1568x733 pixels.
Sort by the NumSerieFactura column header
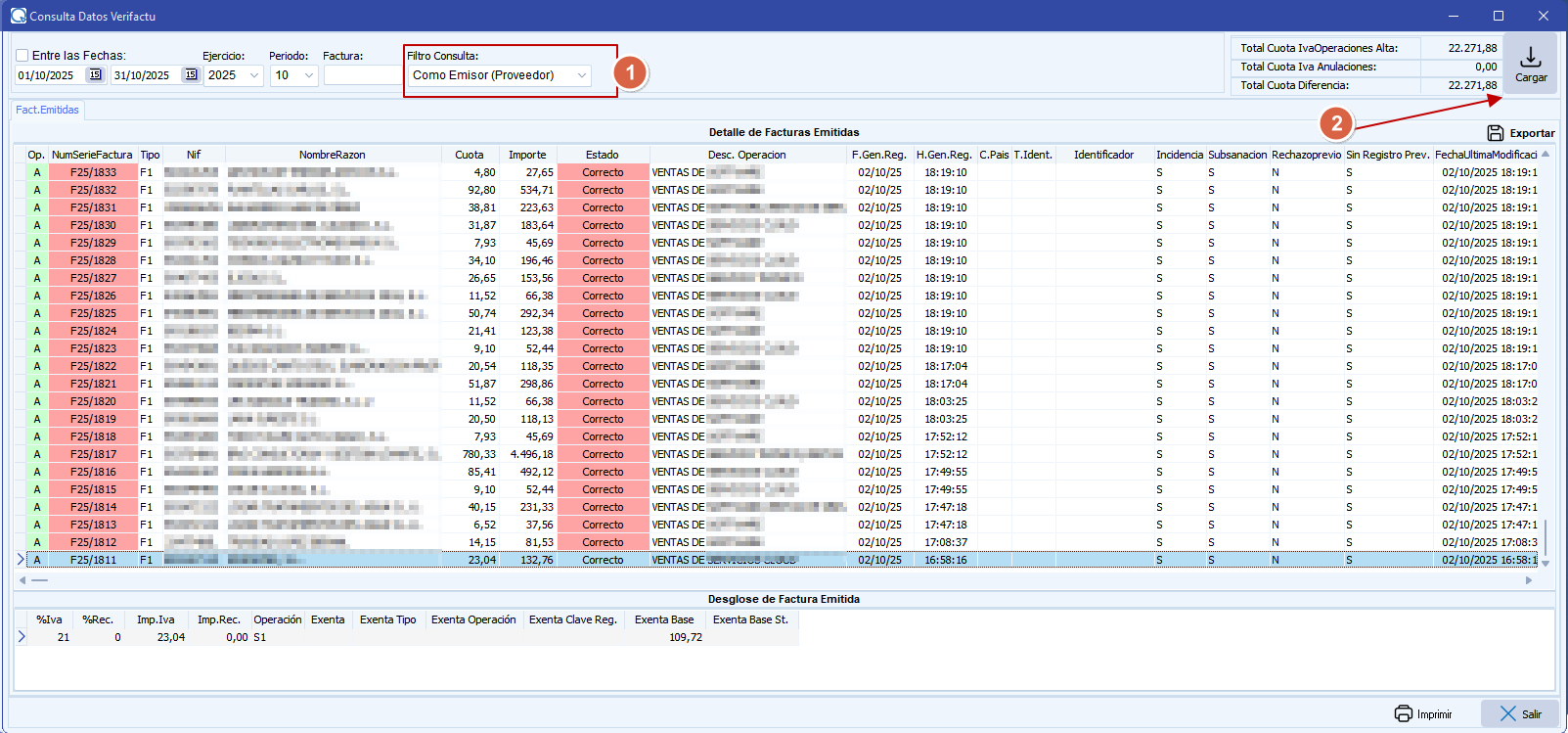[x=92, y=155]
